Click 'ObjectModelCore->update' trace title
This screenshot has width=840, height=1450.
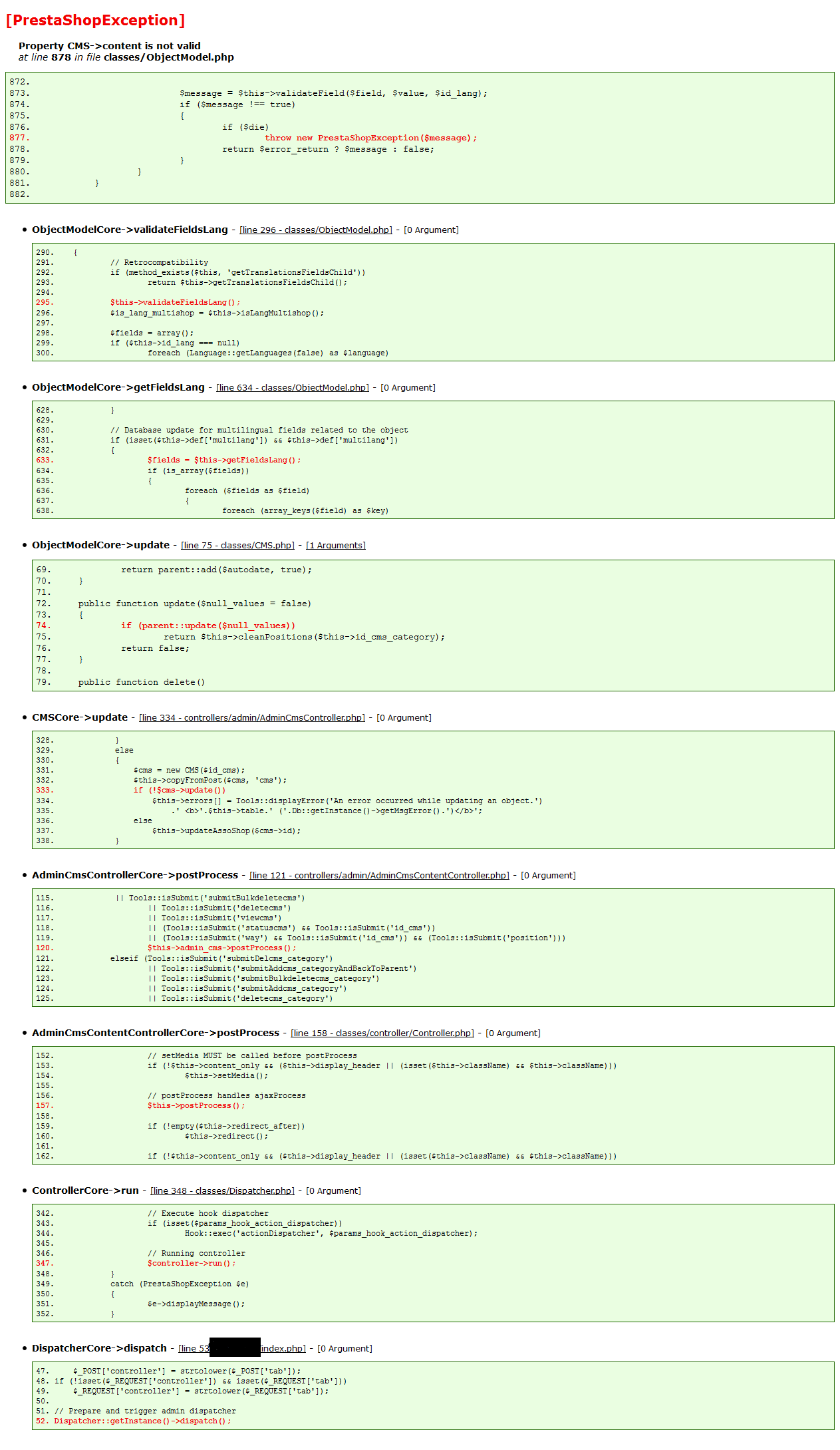point(100,545)
